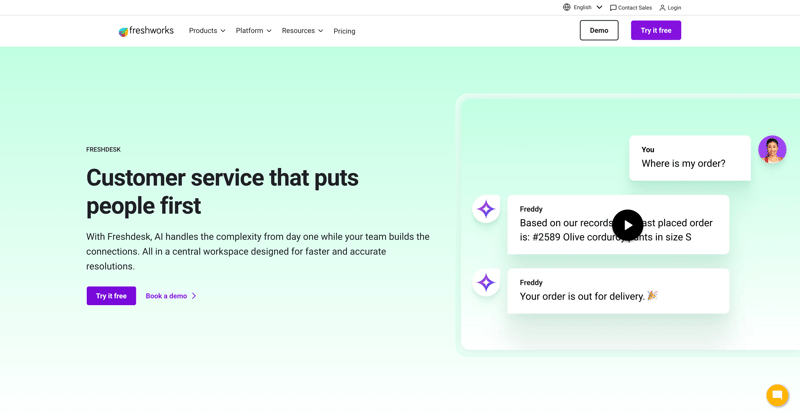This screenshot has width=800, height=416.
Task: Click the Freshworks logo
Action: (146, 31)
